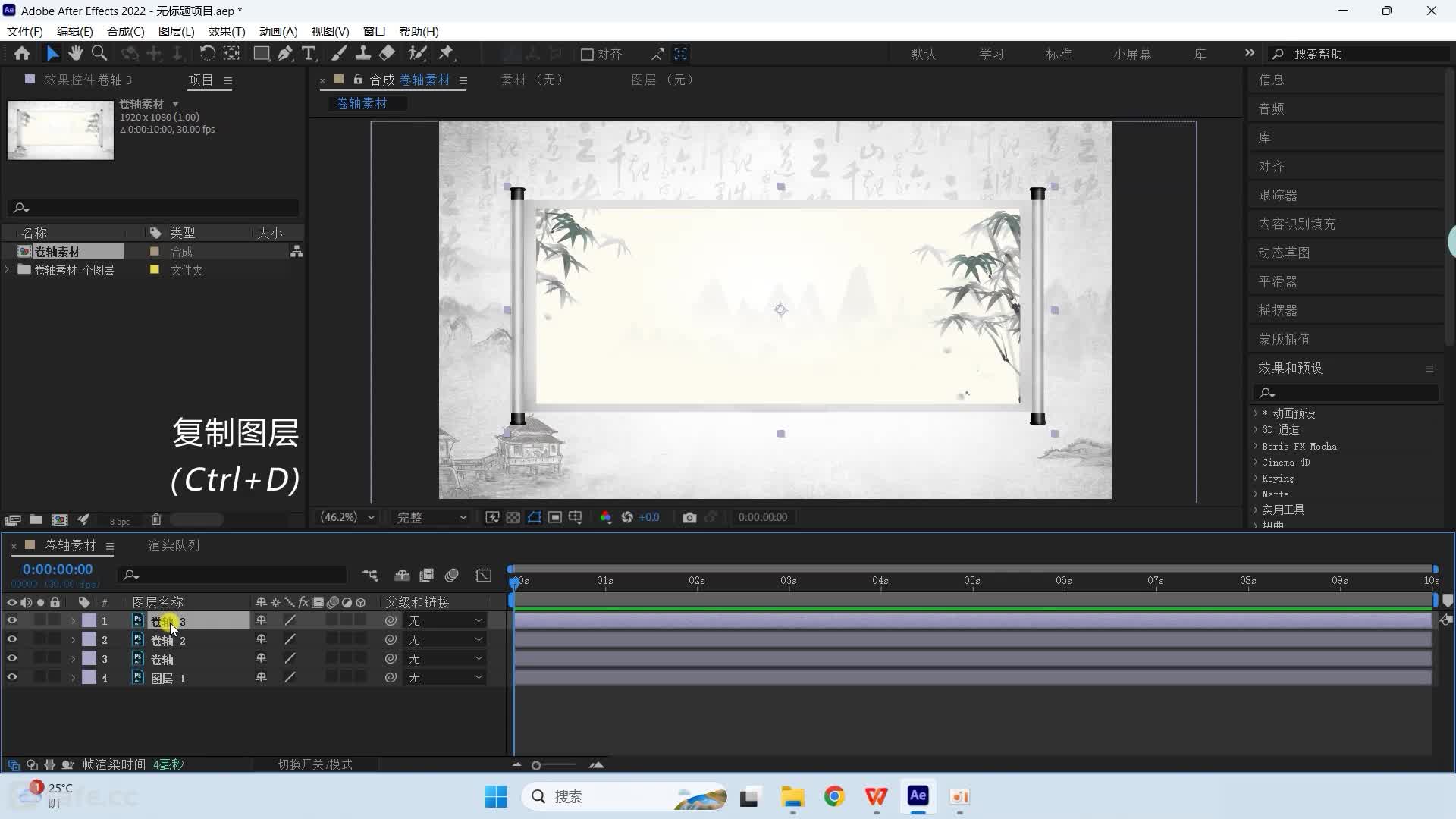Click label color swatch for layer 卷轴 3
Viewport: 1456px width, 819px height.
tap(89, 620)
